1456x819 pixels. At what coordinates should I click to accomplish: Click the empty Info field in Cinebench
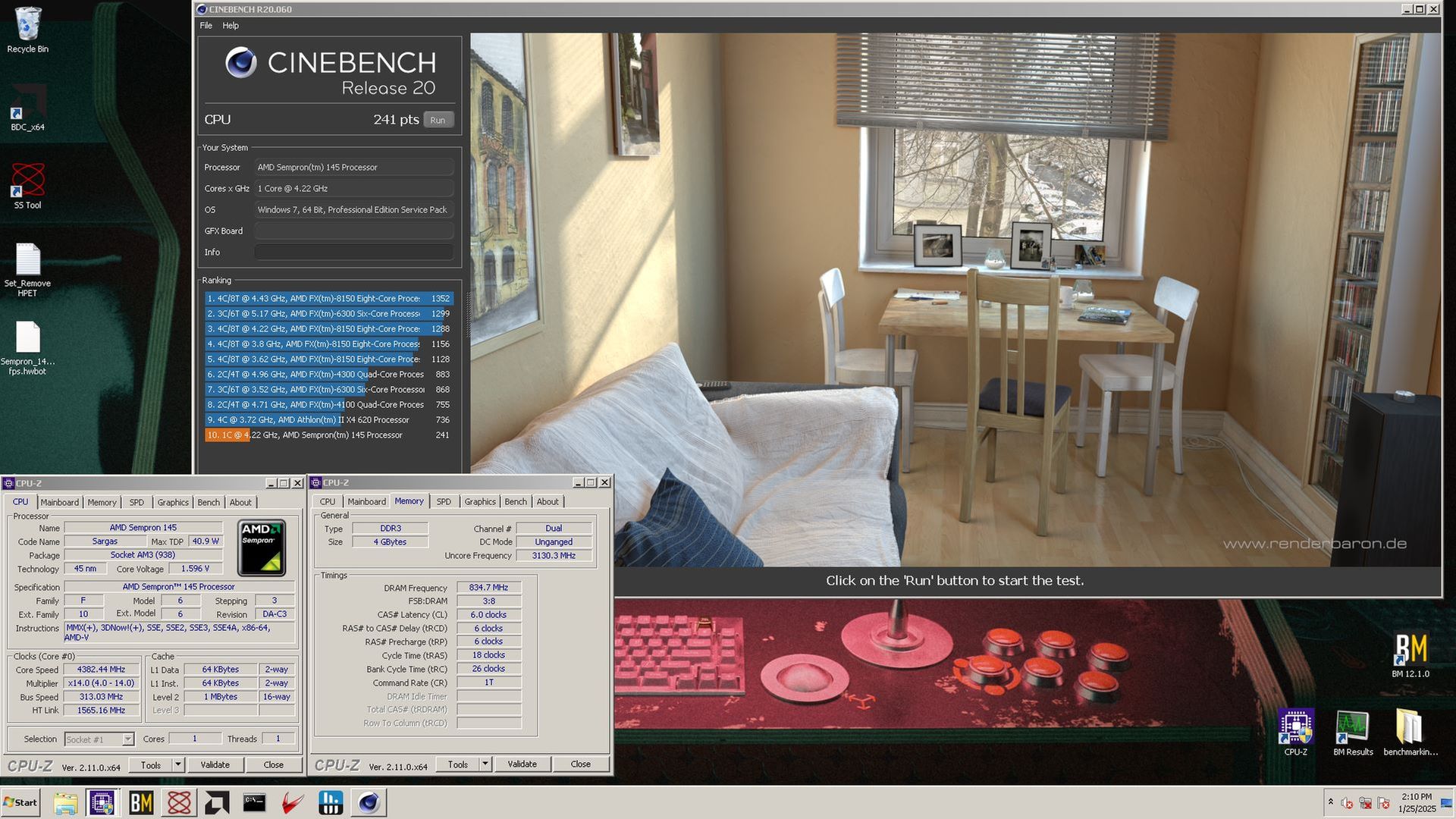coord(354,253)
